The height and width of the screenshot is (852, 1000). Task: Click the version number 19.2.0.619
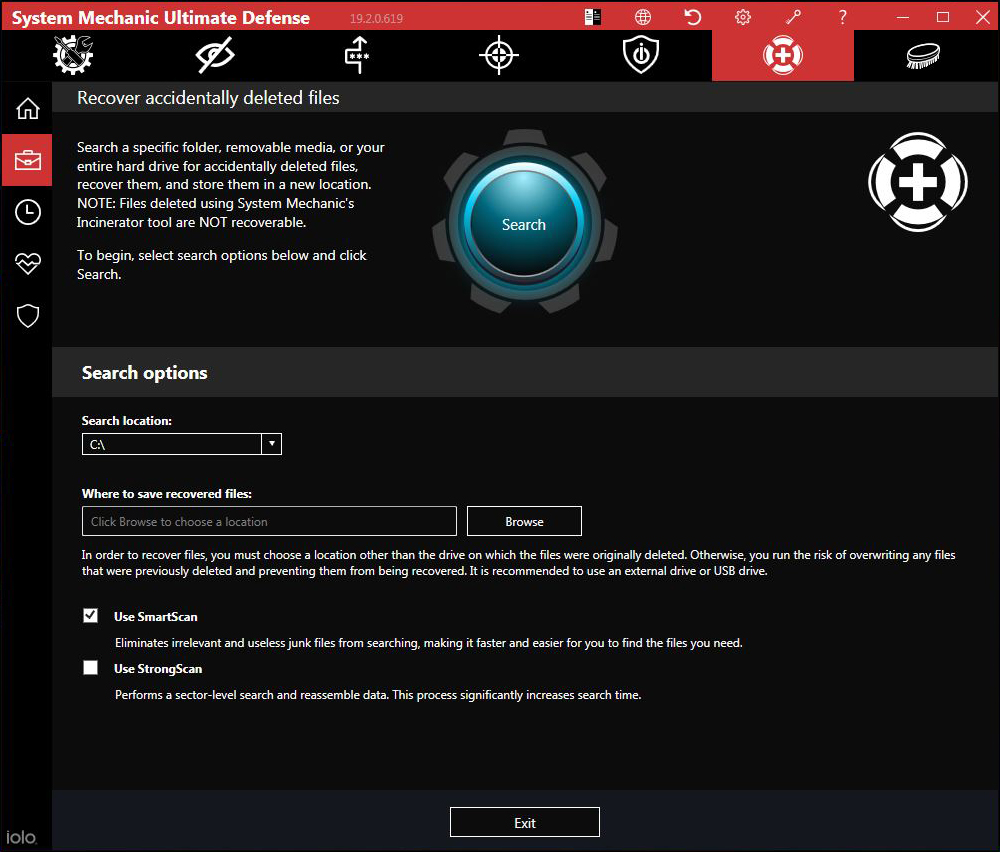[x=376, y=18]
